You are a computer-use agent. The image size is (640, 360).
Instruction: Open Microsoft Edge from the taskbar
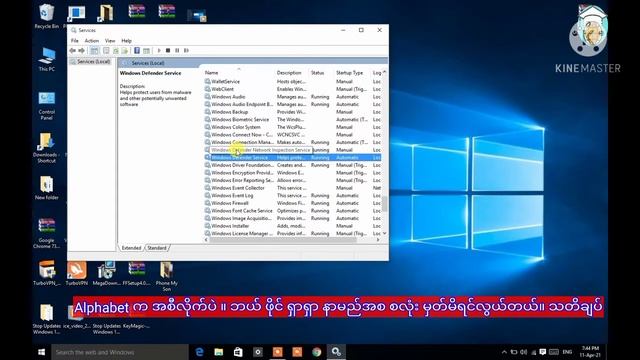point(199,352)
